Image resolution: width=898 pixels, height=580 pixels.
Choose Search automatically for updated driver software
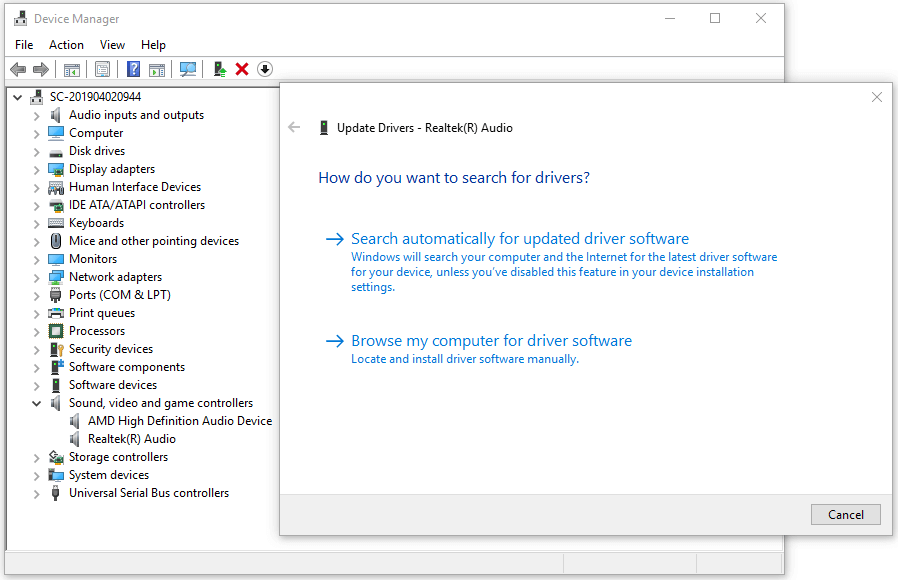pyautogui.click(x=520, y=239)
